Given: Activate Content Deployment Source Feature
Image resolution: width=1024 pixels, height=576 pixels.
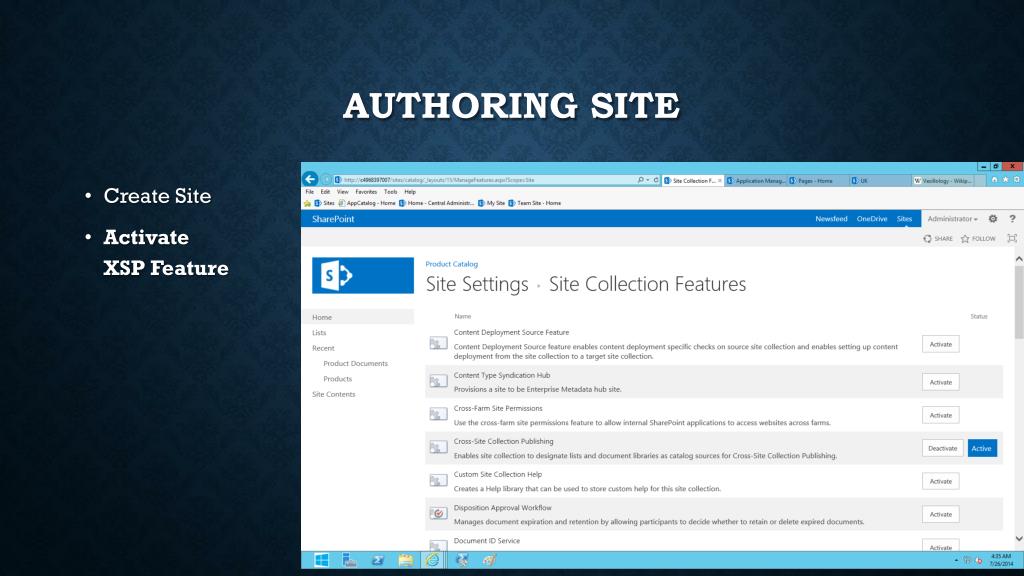Looking at the screenshot, I should (x=940, y=344).
